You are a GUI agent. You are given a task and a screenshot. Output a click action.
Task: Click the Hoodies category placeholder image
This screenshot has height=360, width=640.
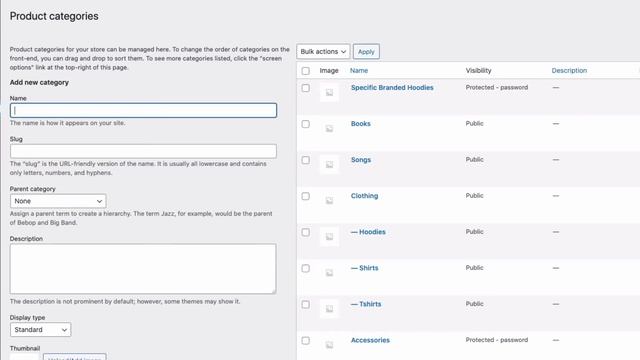[329, 237]
